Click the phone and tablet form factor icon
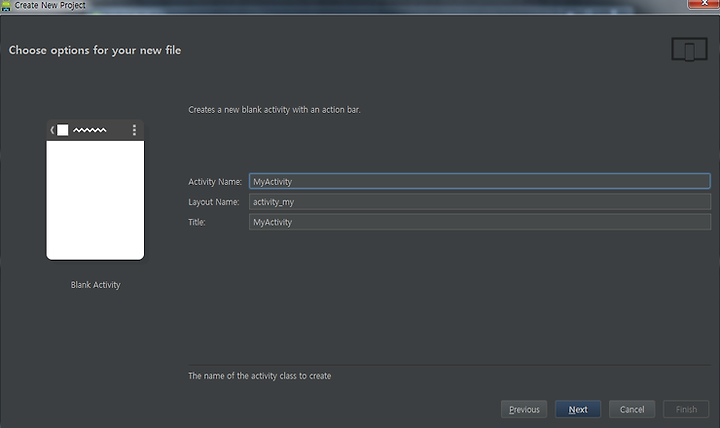This screenshot has height=428, width=720. [x=689, y=50]
